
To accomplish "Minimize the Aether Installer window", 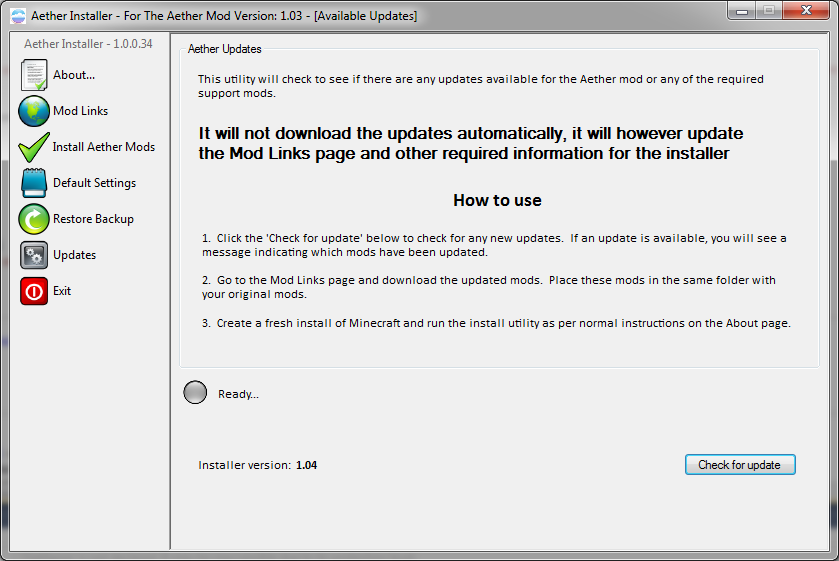I will point(742,11).
